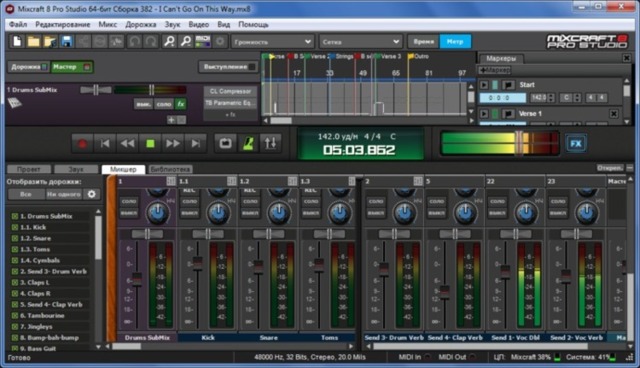Screen dimensions: 640x368
Task: Switch to the Проект tab
Action: tap(29, 169)
